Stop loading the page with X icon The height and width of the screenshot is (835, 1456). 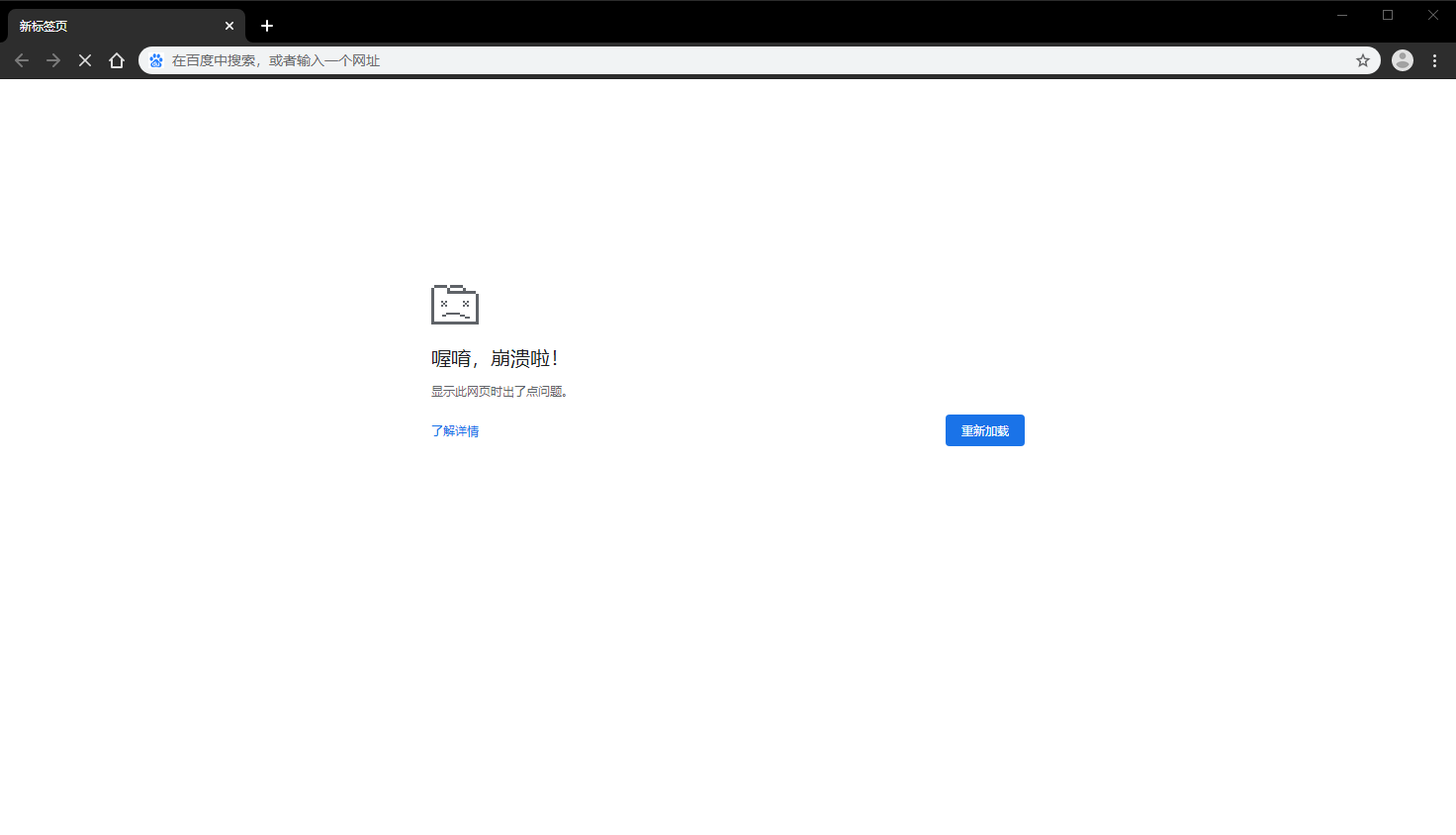coord(85,60)
